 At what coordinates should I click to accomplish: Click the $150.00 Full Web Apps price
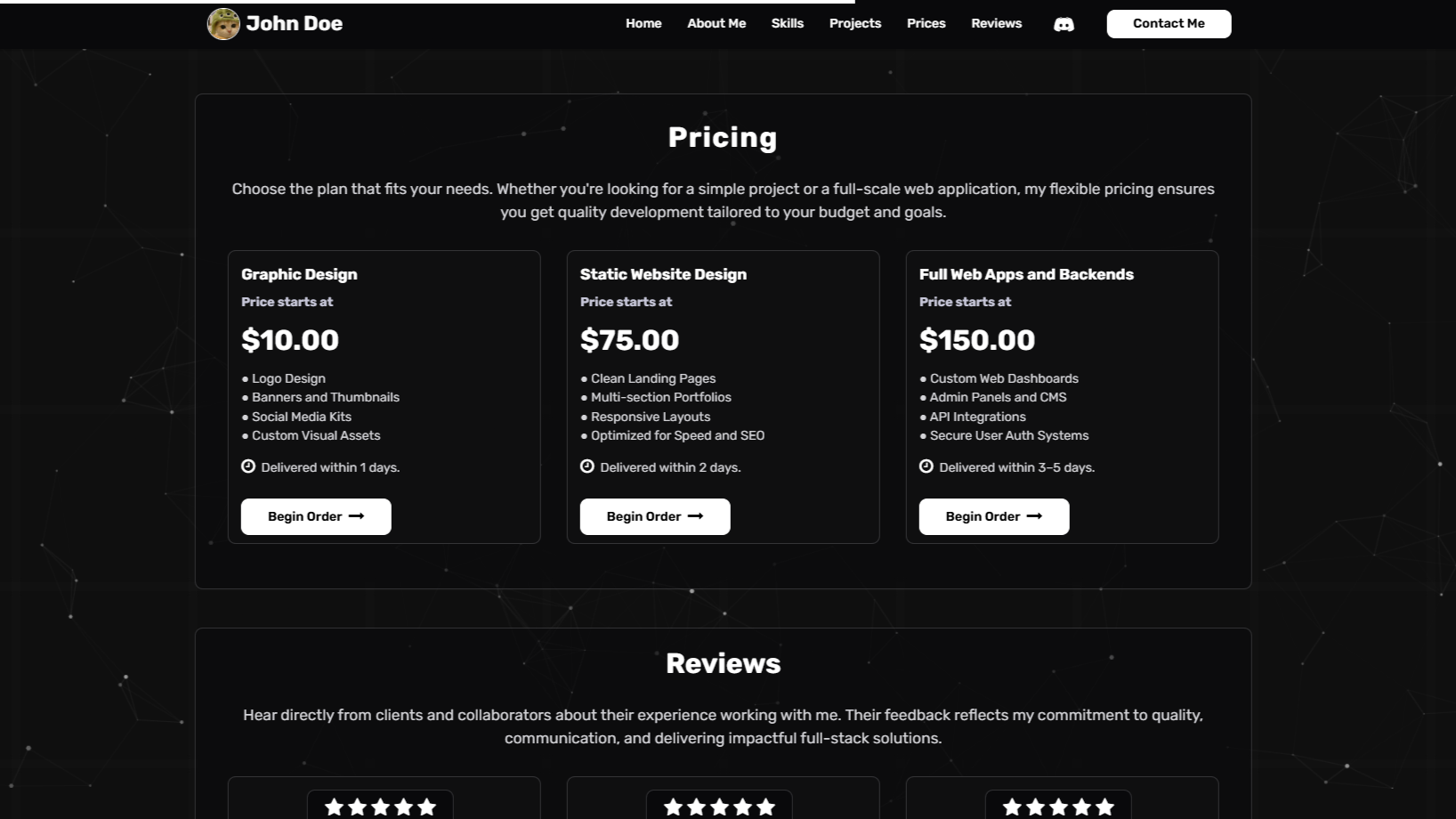tap(977, 340)
